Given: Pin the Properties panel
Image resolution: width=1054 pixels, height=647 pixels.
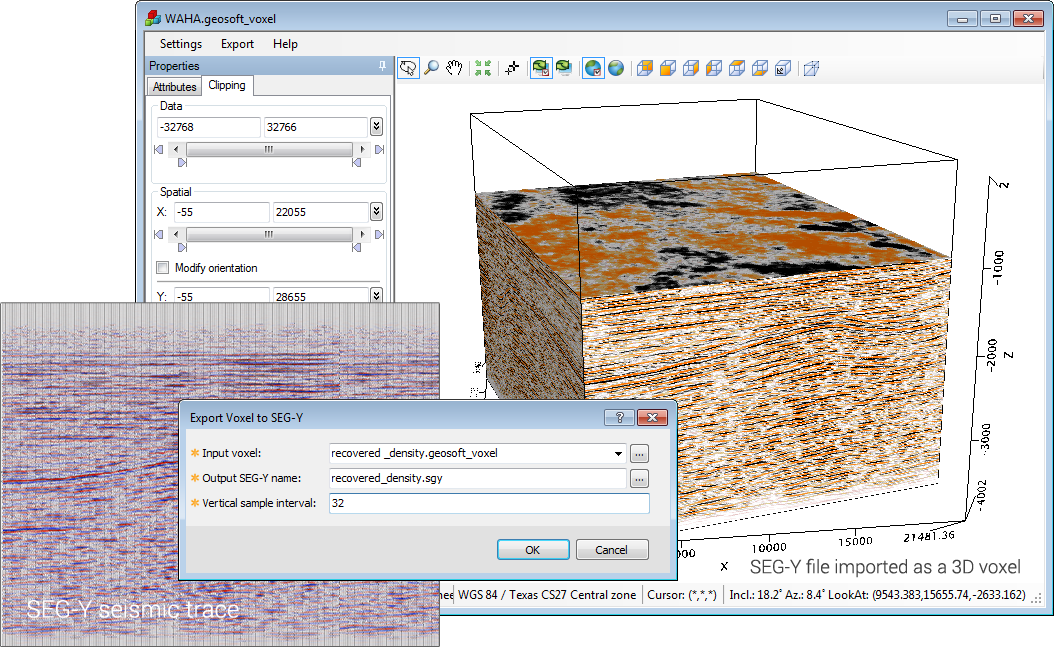Looking at the screenshot, I should click(x=382, y=66).
